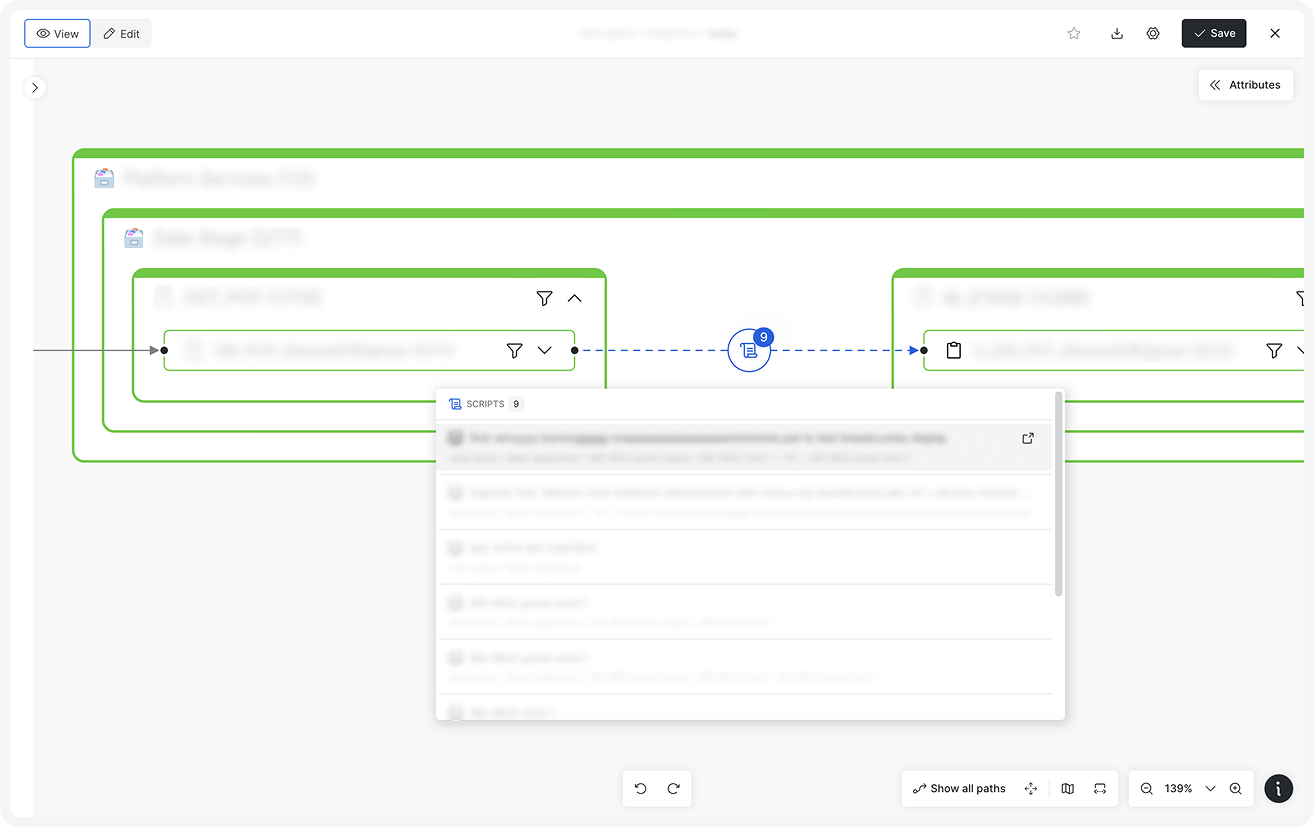Viewport: 1314px width, 827px height.
Task: Click the center/move layout icon
Action: click(1031, 788)
